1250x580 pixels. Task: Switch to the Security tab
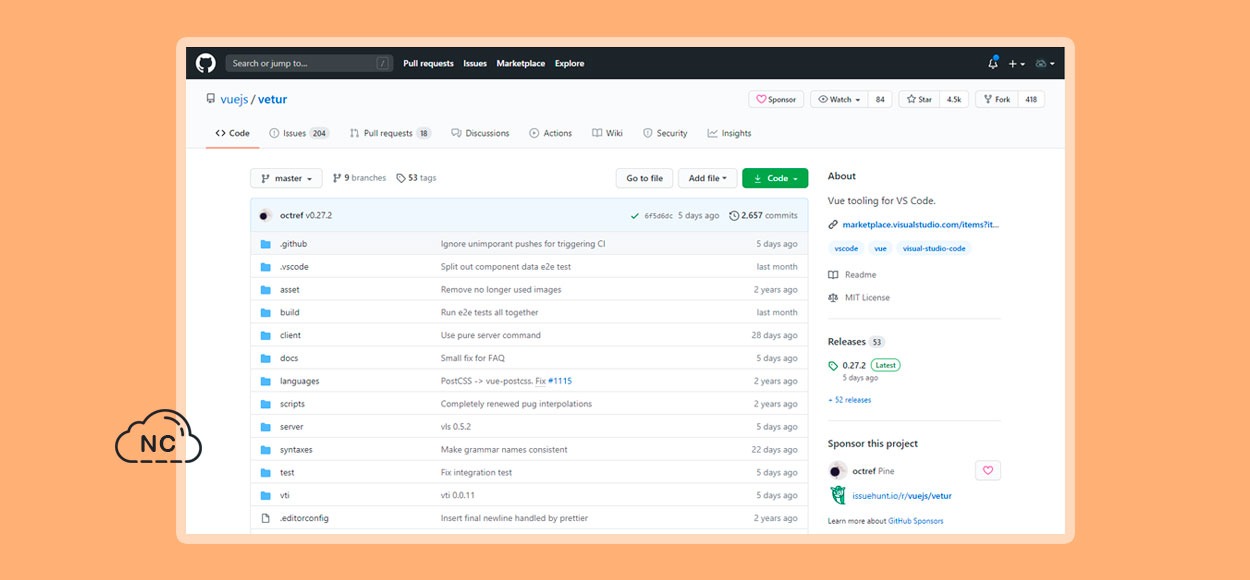pos(665,133)
